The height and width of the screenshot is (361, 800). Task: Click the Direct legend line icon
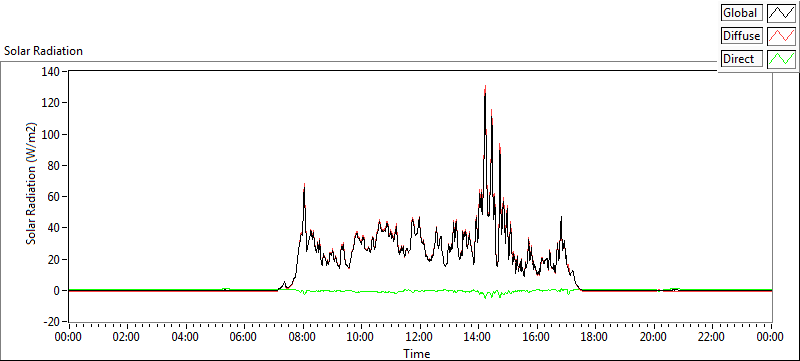(x=781, y=59)
